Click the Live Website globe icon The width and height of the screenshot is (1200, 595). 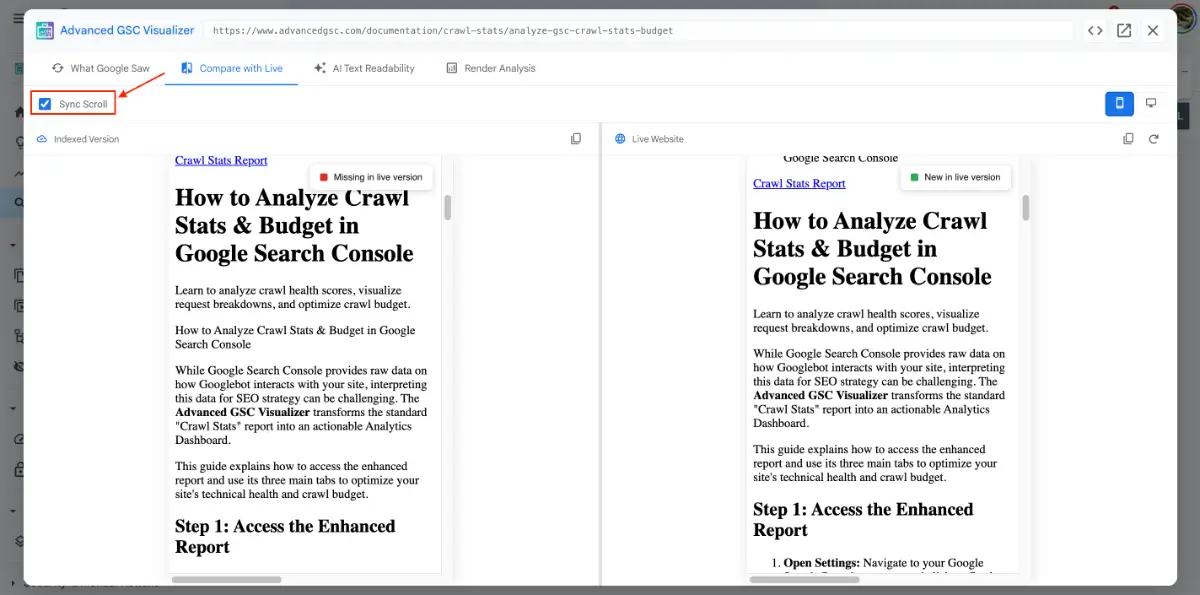(x=620, y=139)
